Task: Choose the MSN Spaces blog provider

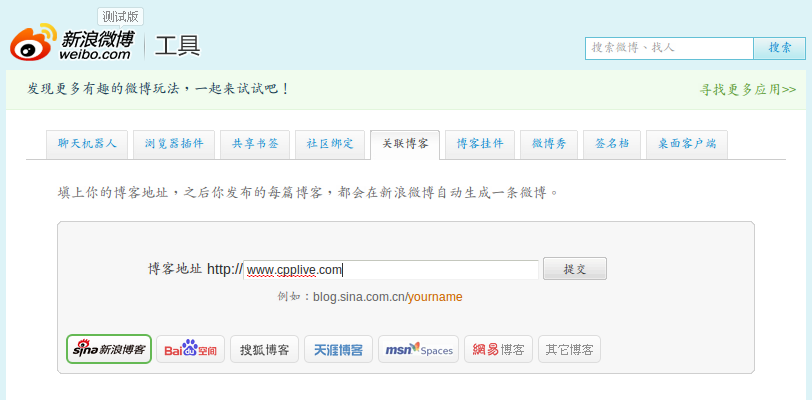Action: click(x=419, y=349)
